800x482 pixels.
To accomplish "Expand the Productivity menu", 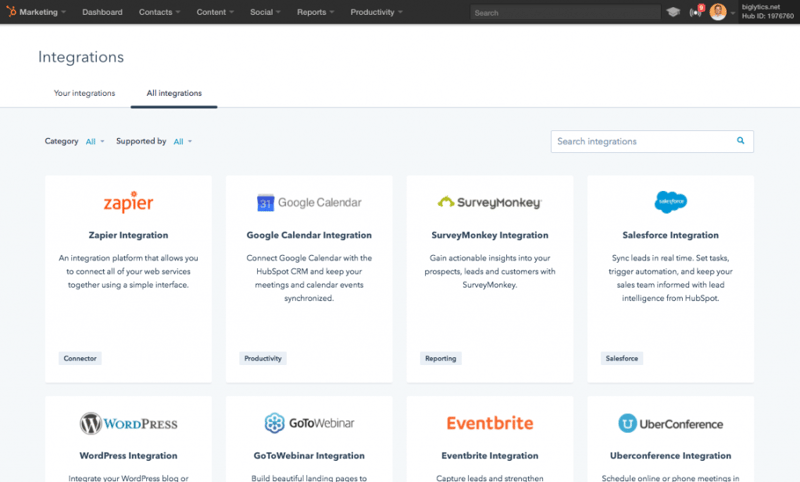I will [x=377, y=12].
